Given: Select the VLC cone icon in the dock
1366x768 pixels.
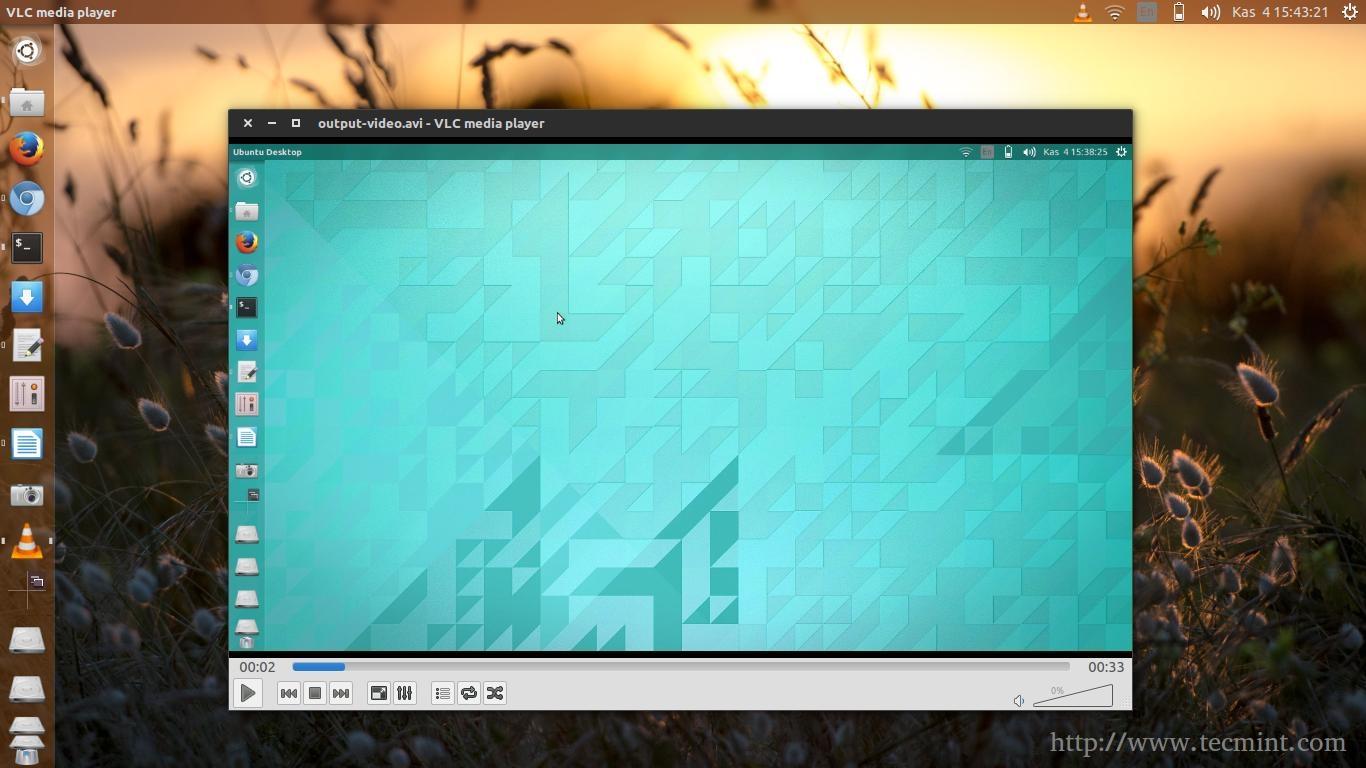Looking at the screenshot, I should click(x=26, y=542).
